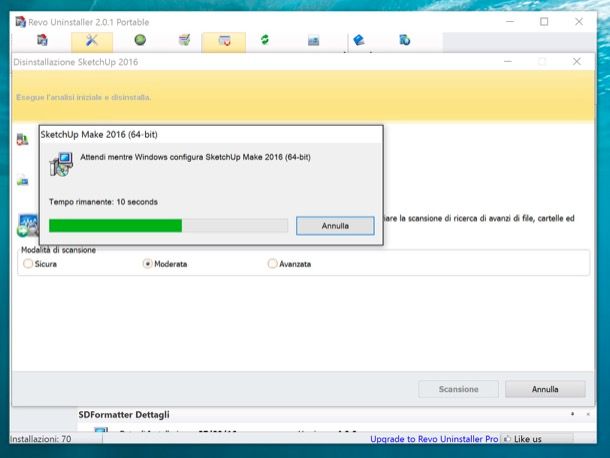Cancel the SketchUp Make 2016 configuration
Screen dimensions: 610x458
[x=335, y=226]
